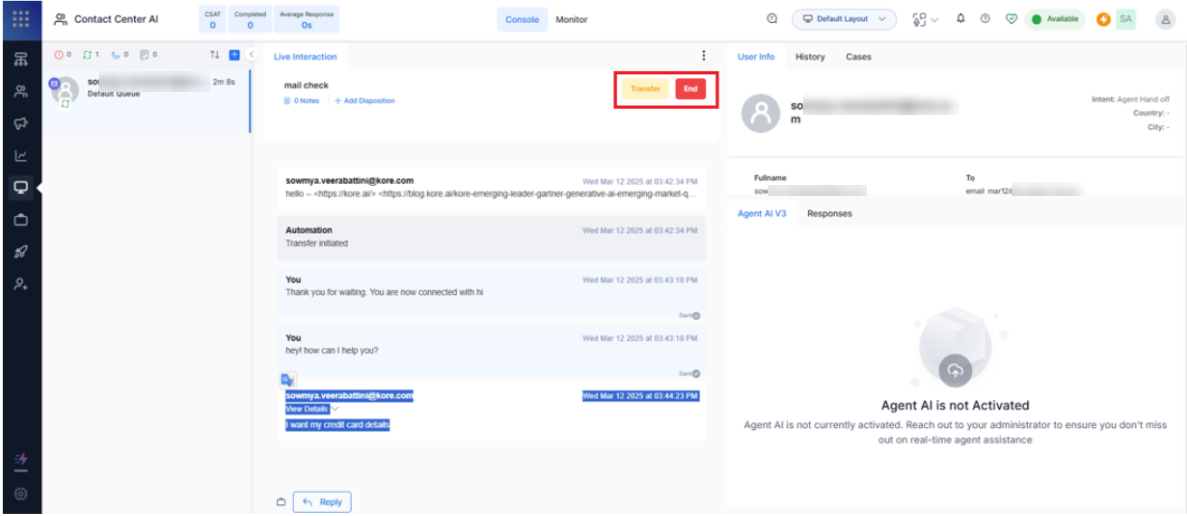
Task: Click the blue plus icon in queue panel
Action: 234,55
